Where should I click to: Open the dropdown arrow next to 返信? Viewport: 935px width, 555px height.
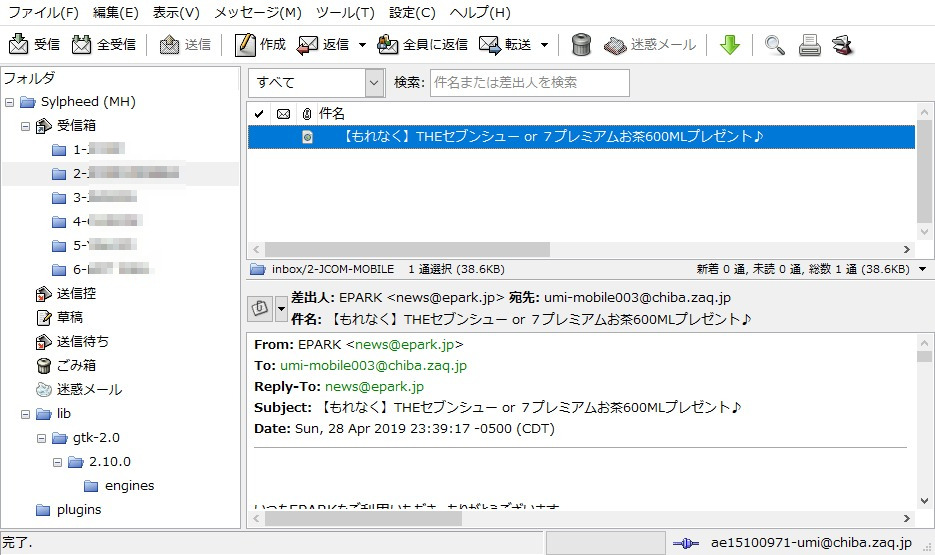point(362,45)
